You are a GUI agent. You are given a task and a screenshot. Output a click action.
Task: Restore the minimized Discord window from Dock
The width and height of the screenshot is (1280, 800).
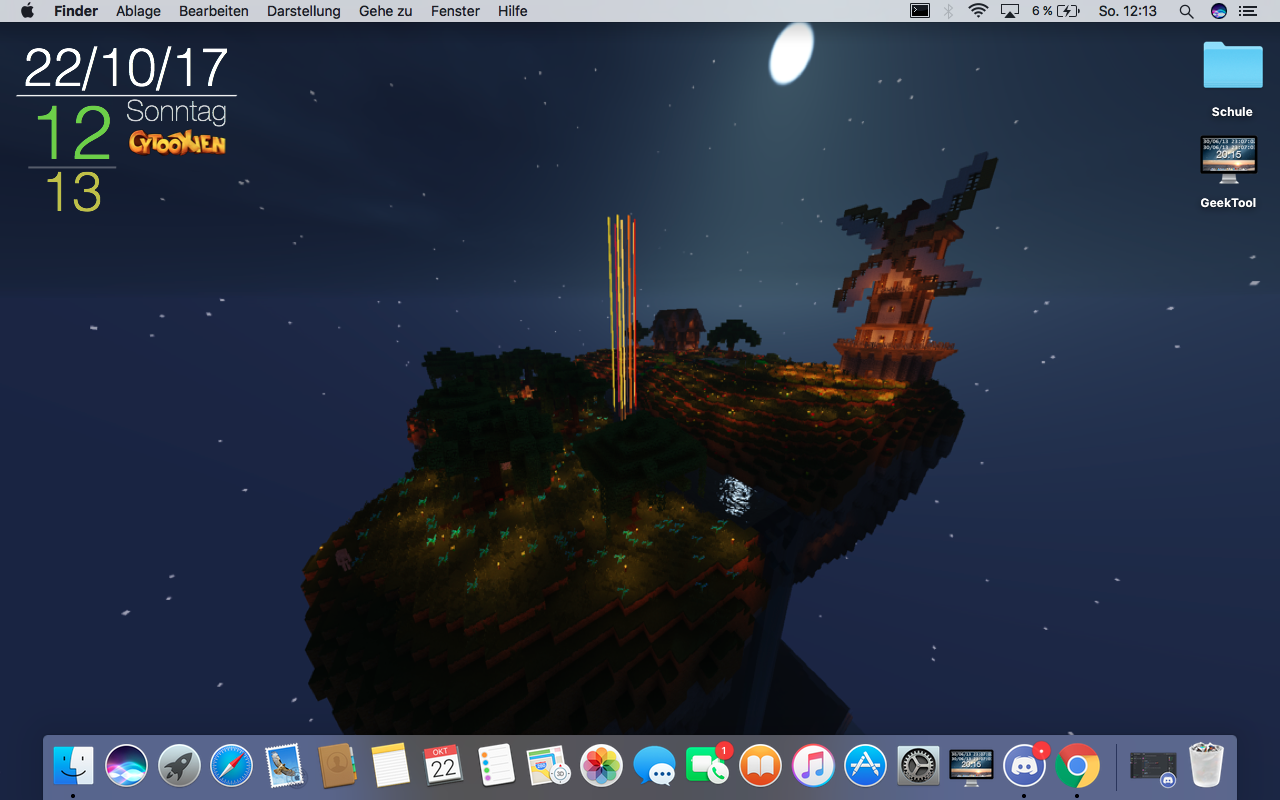tap(1153, 767)
